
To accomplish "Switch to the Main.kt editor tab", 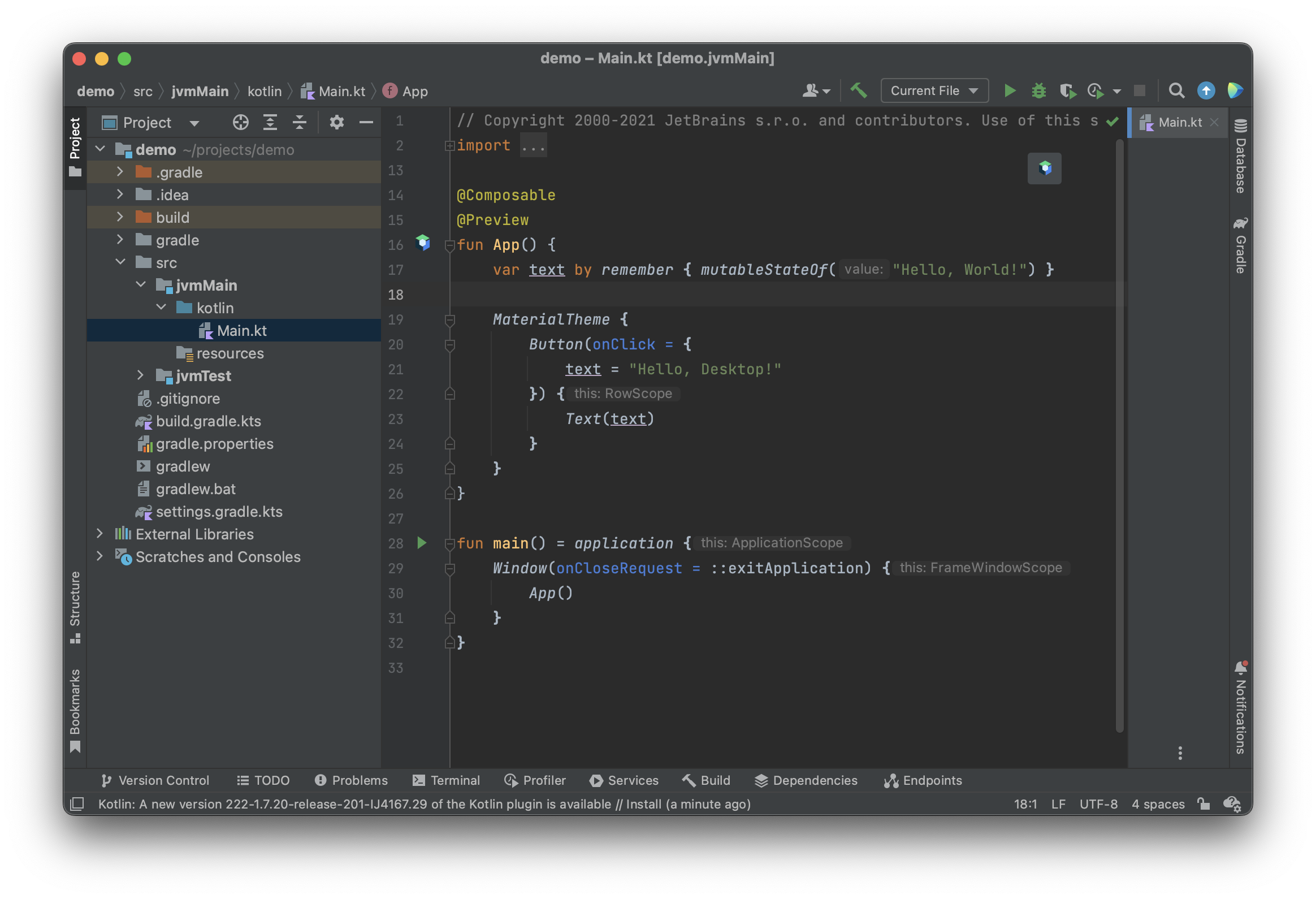I will coord(1180,122).
